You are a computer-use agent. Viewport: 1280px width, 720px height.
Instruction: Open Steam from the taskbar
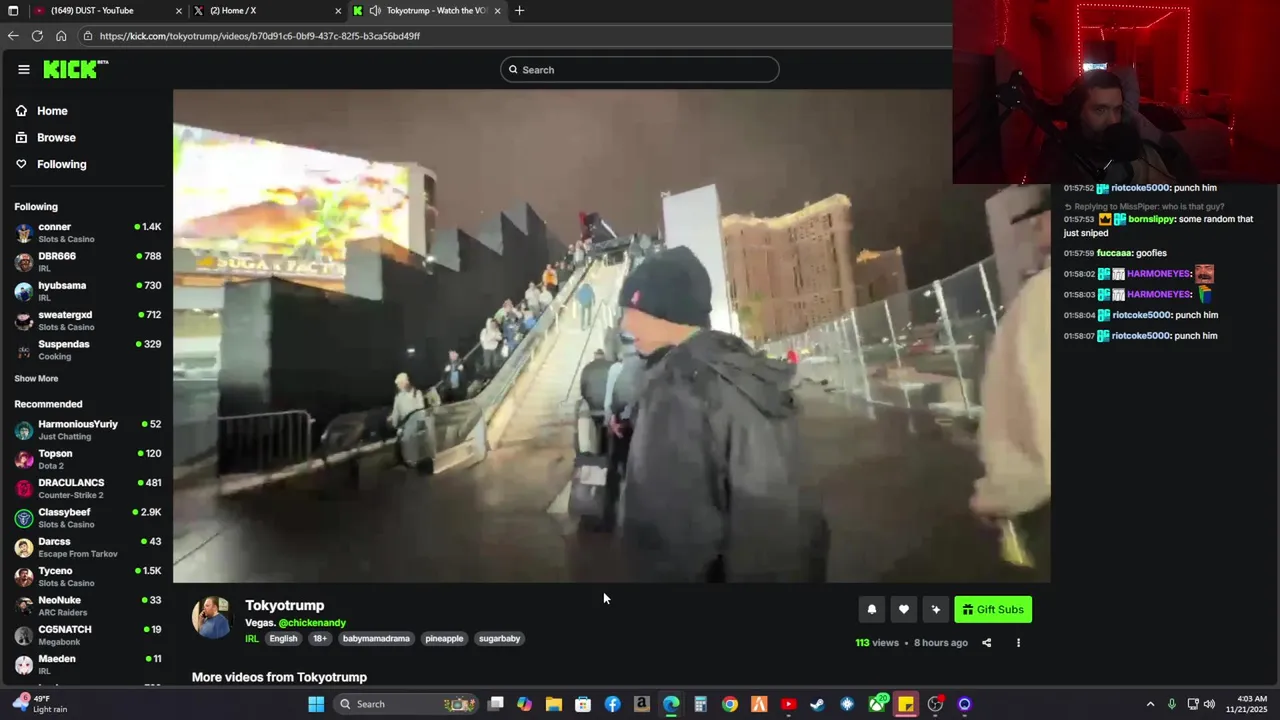818,704
